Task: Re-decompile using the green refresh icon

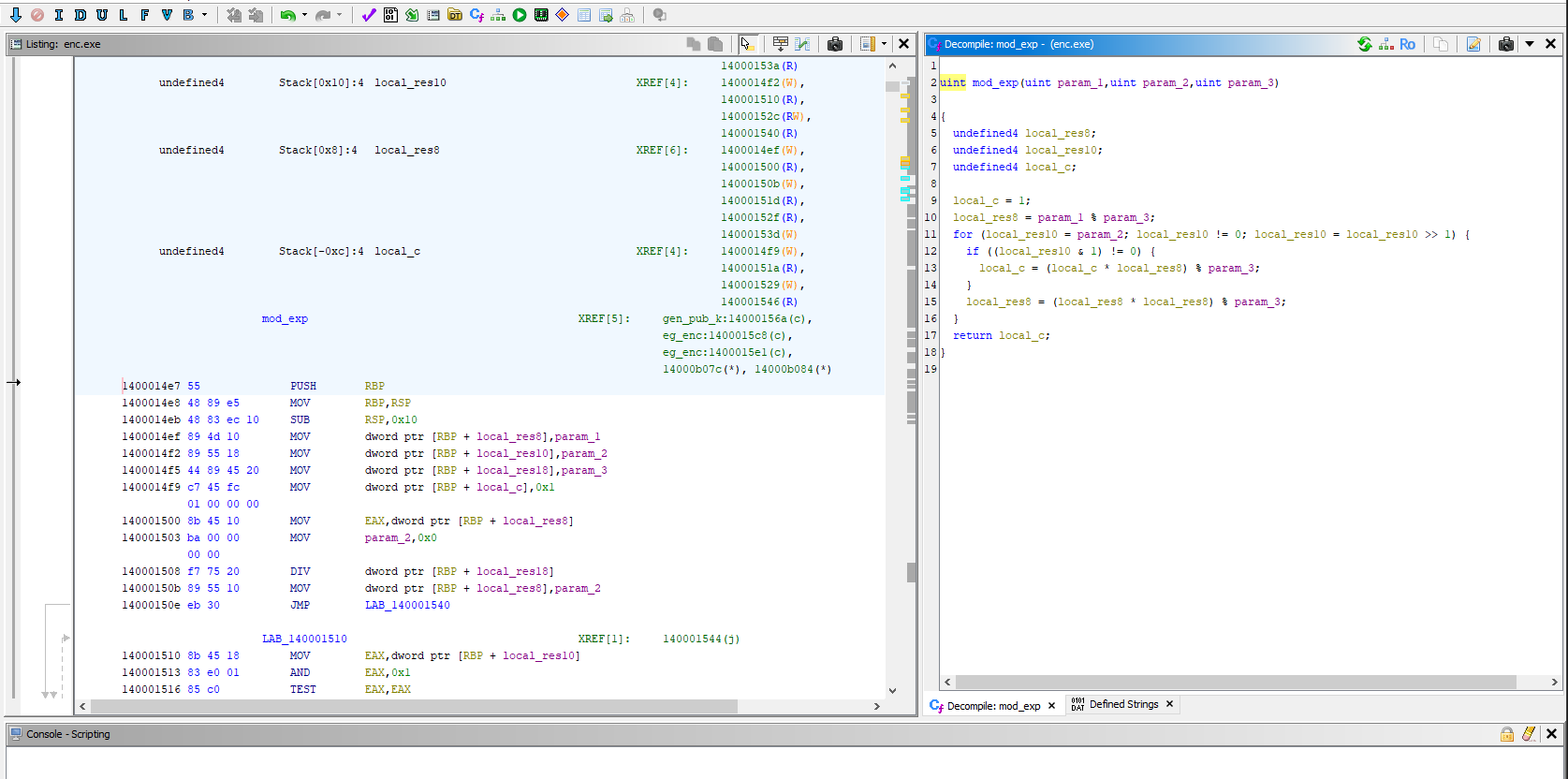Action: [1365, 44]
